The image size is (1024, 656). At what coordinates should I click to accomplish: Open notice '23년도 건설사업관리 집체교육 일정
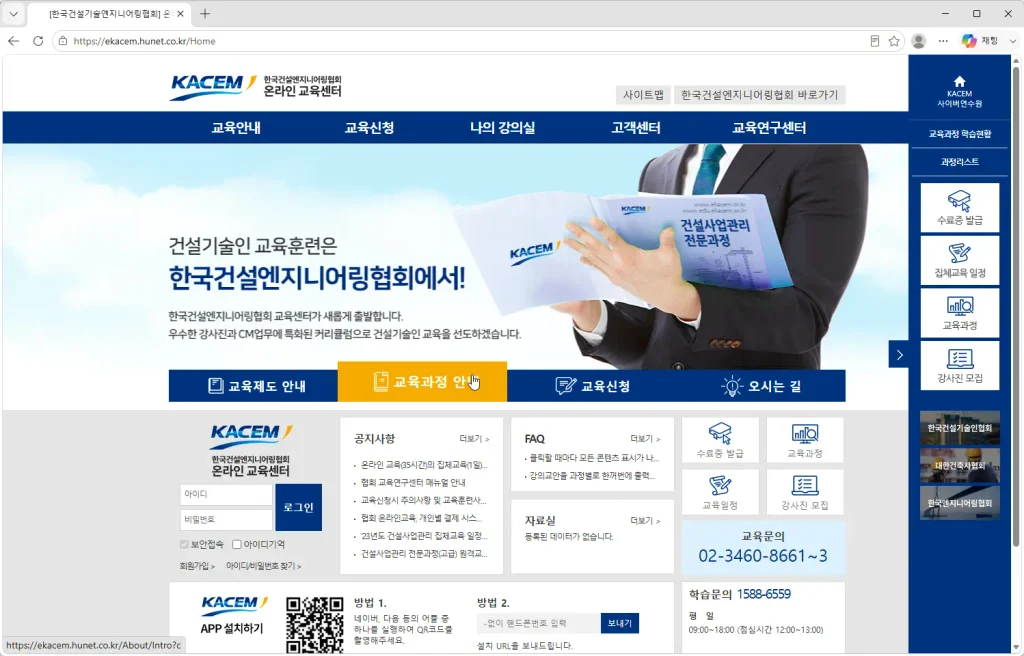click(424, 536)
